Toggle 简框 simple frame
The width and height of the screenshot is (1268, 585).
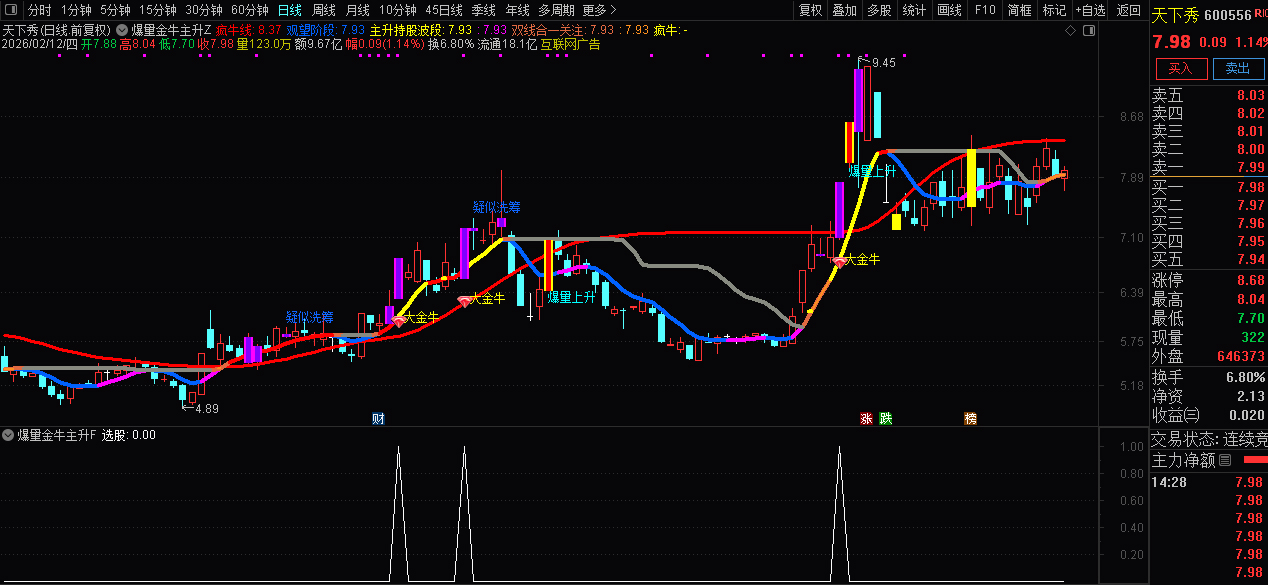pos(1019,10)
